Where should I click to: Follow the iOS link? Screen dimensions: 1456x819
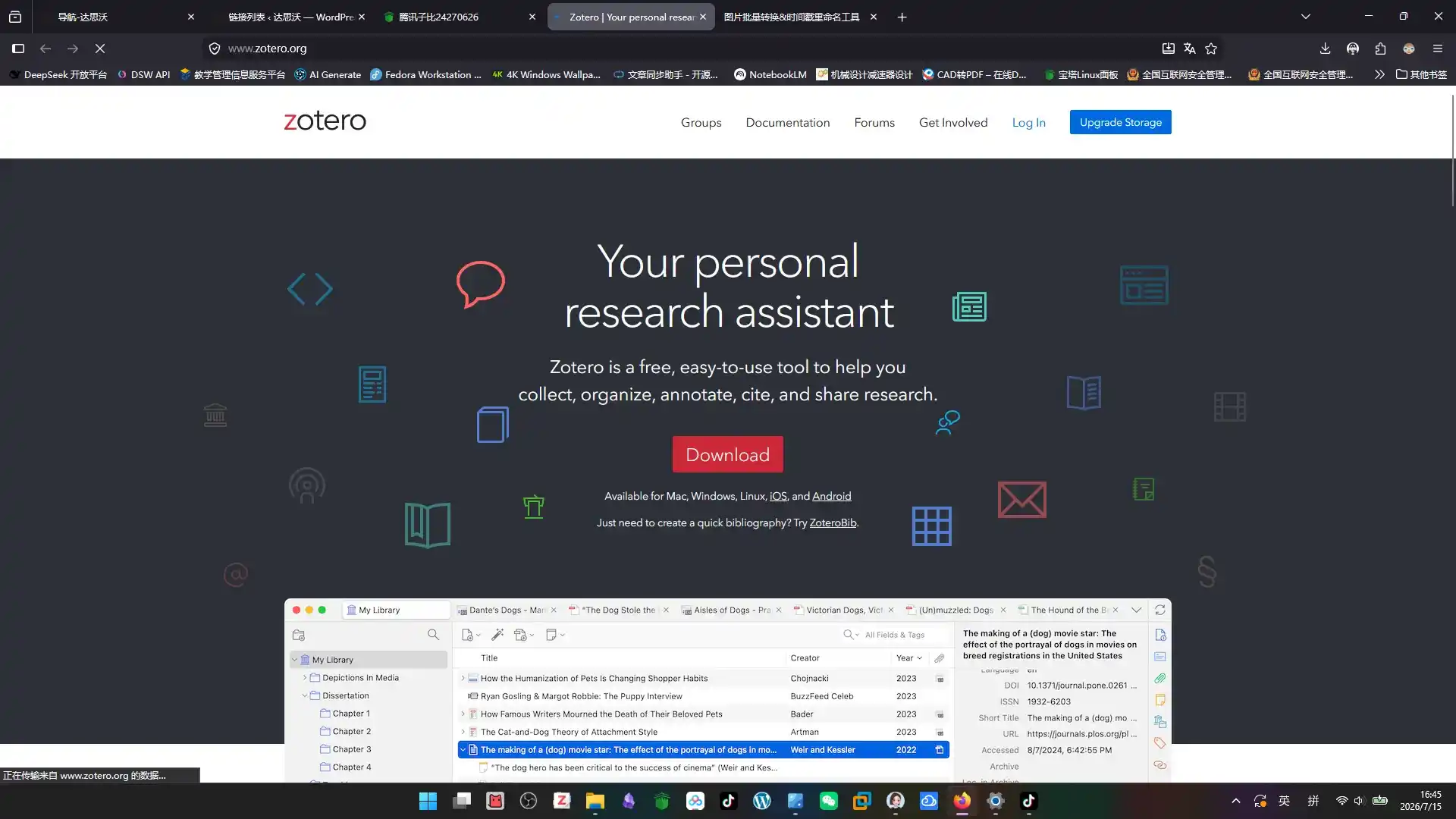(x=778, y=496)
